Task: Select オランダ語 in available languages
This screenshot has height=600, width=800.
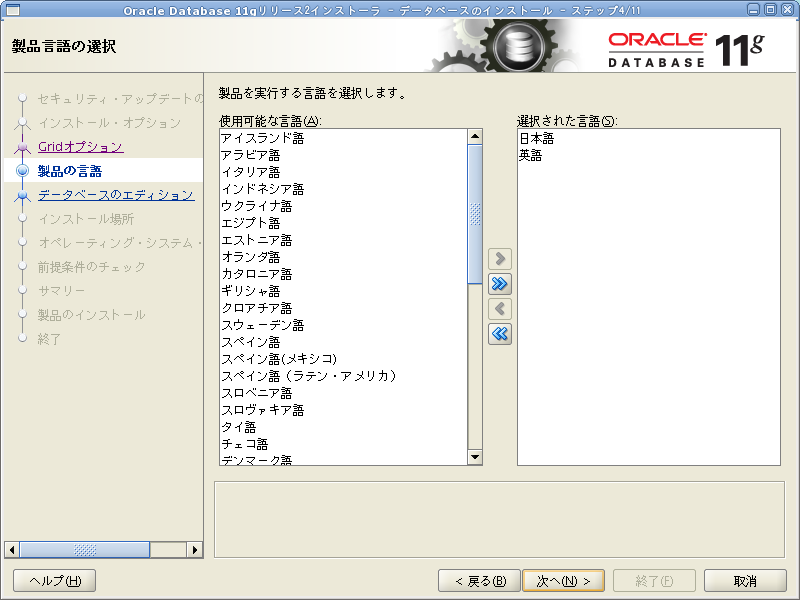Action: 343,257
